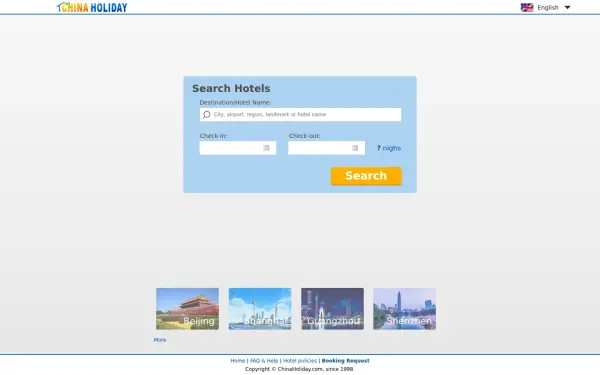Click the orange Search button
Image resolution: width=600 pixels, height=375 pixels.
point(366,176)
